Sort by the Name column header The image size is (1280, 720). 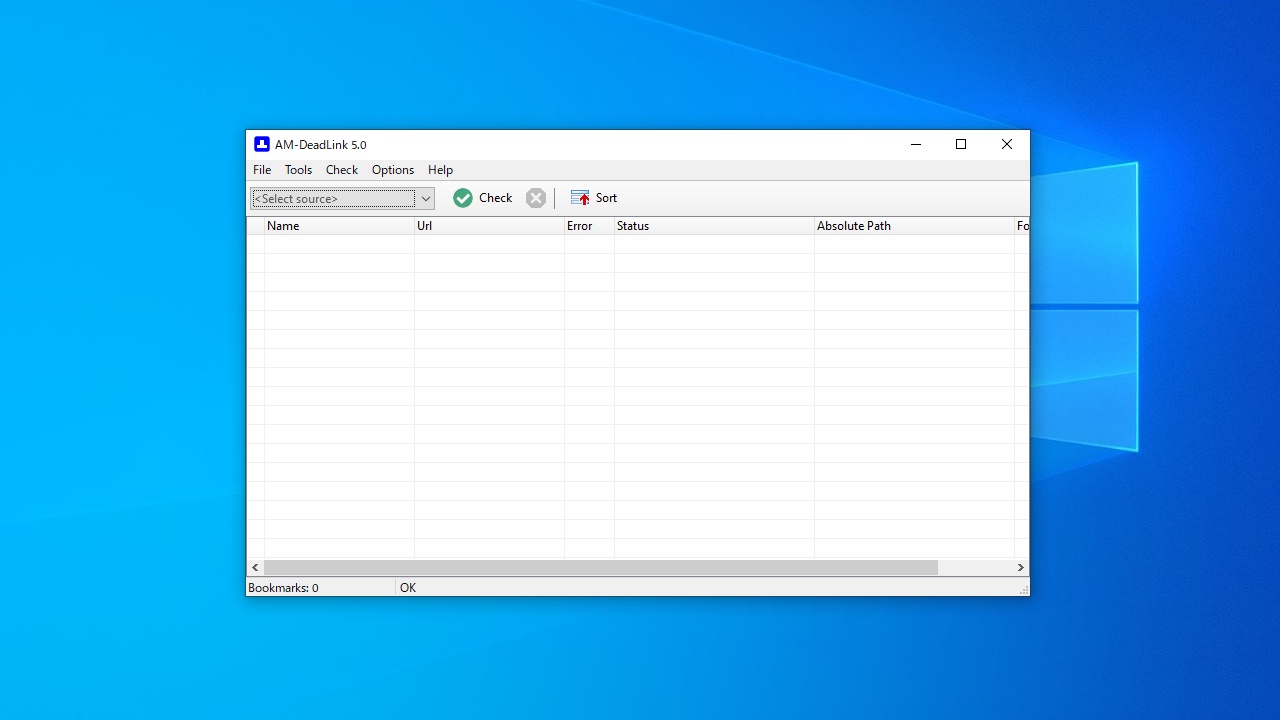click(339, 226)
